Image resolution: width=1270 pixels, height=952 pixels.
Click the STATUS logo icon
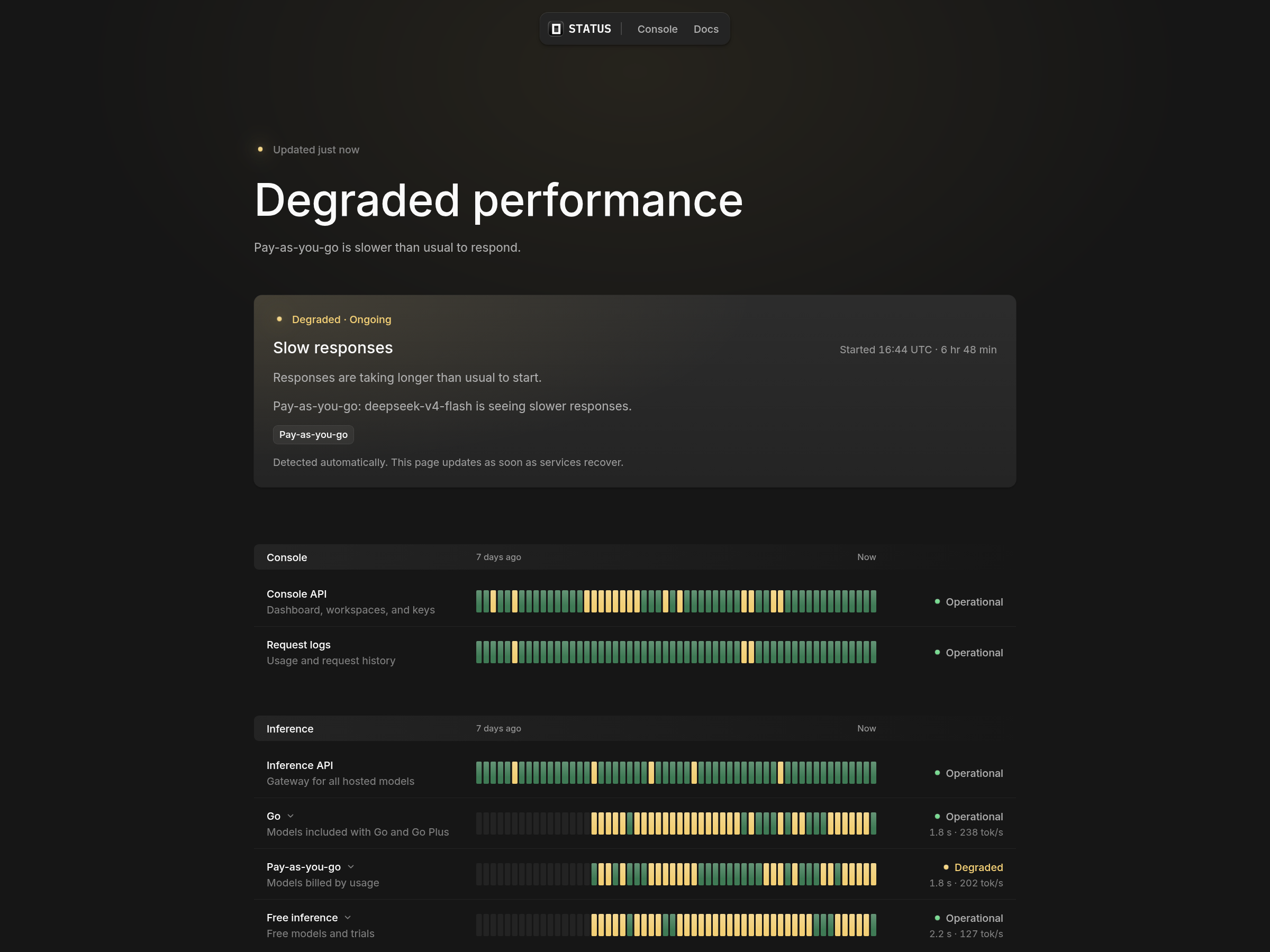point(555,29)
